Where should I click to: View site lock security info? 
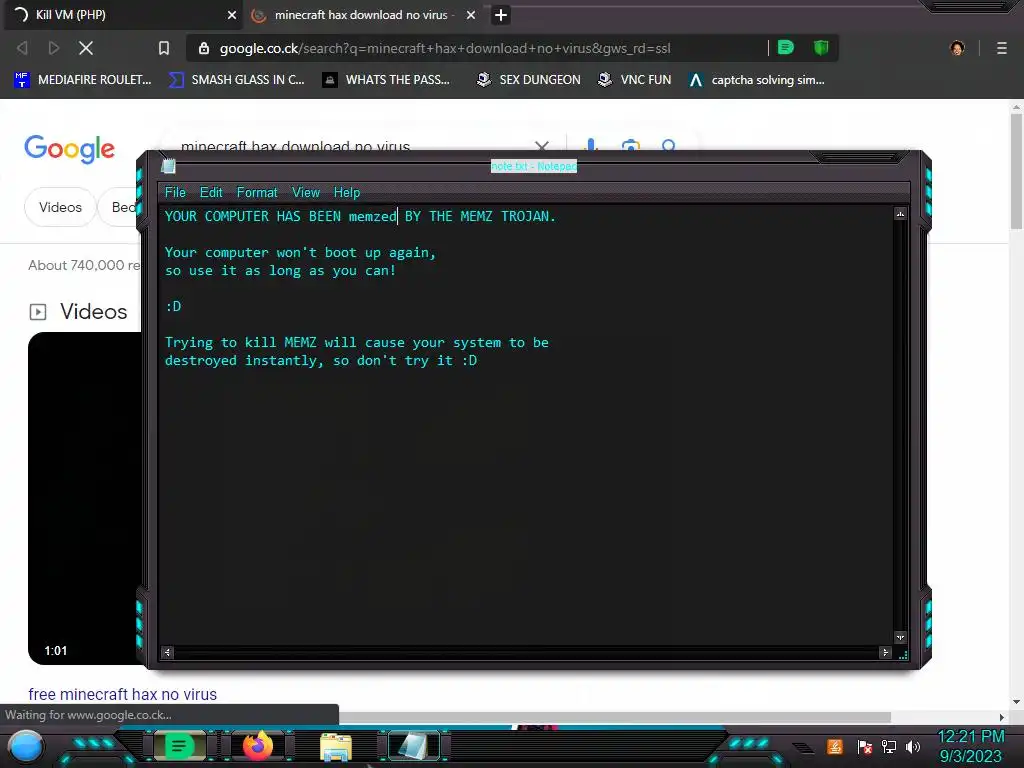click(x=204, y=48)
